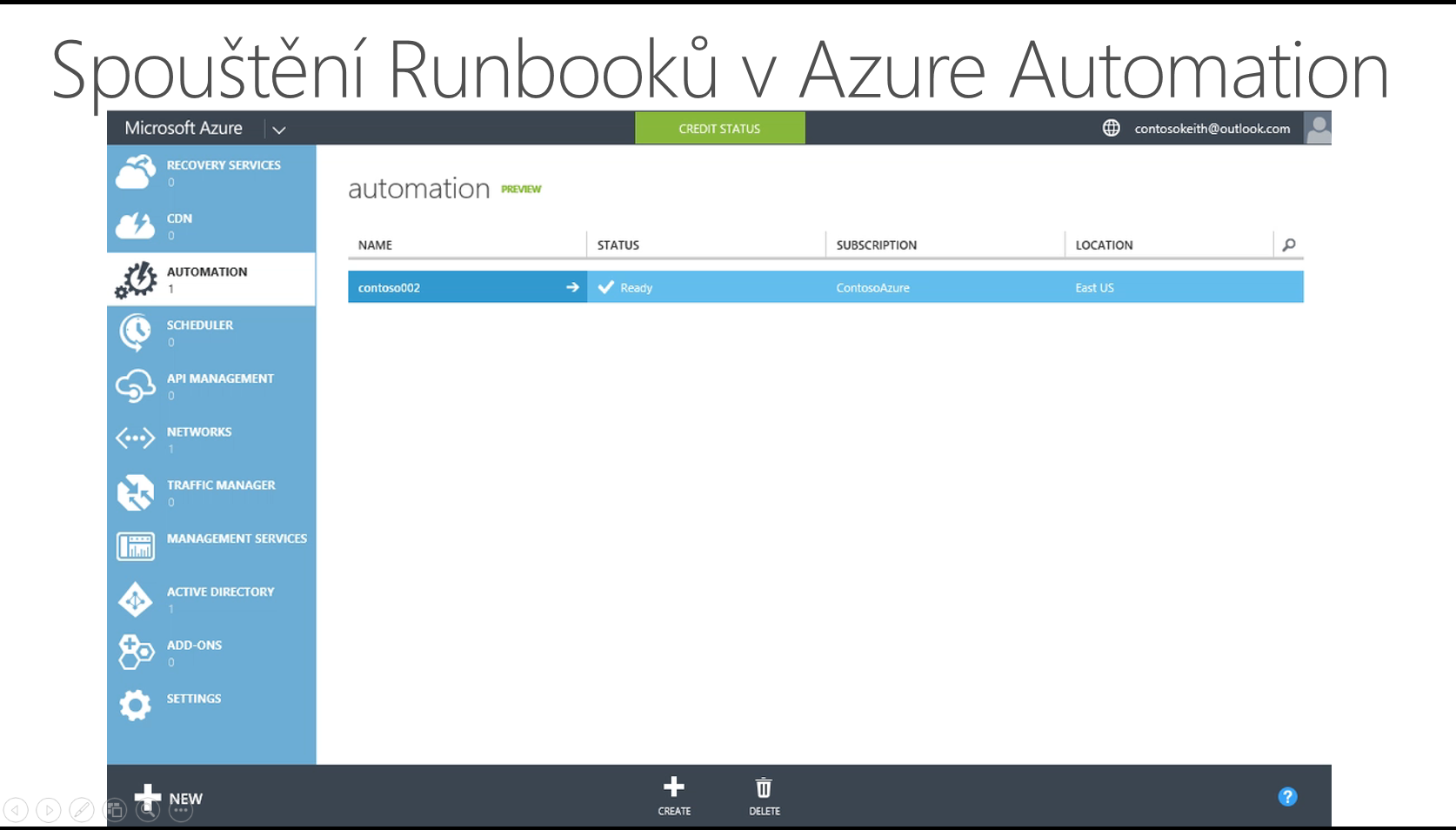Click the NETWORKS label

click(x=199, y=432)
